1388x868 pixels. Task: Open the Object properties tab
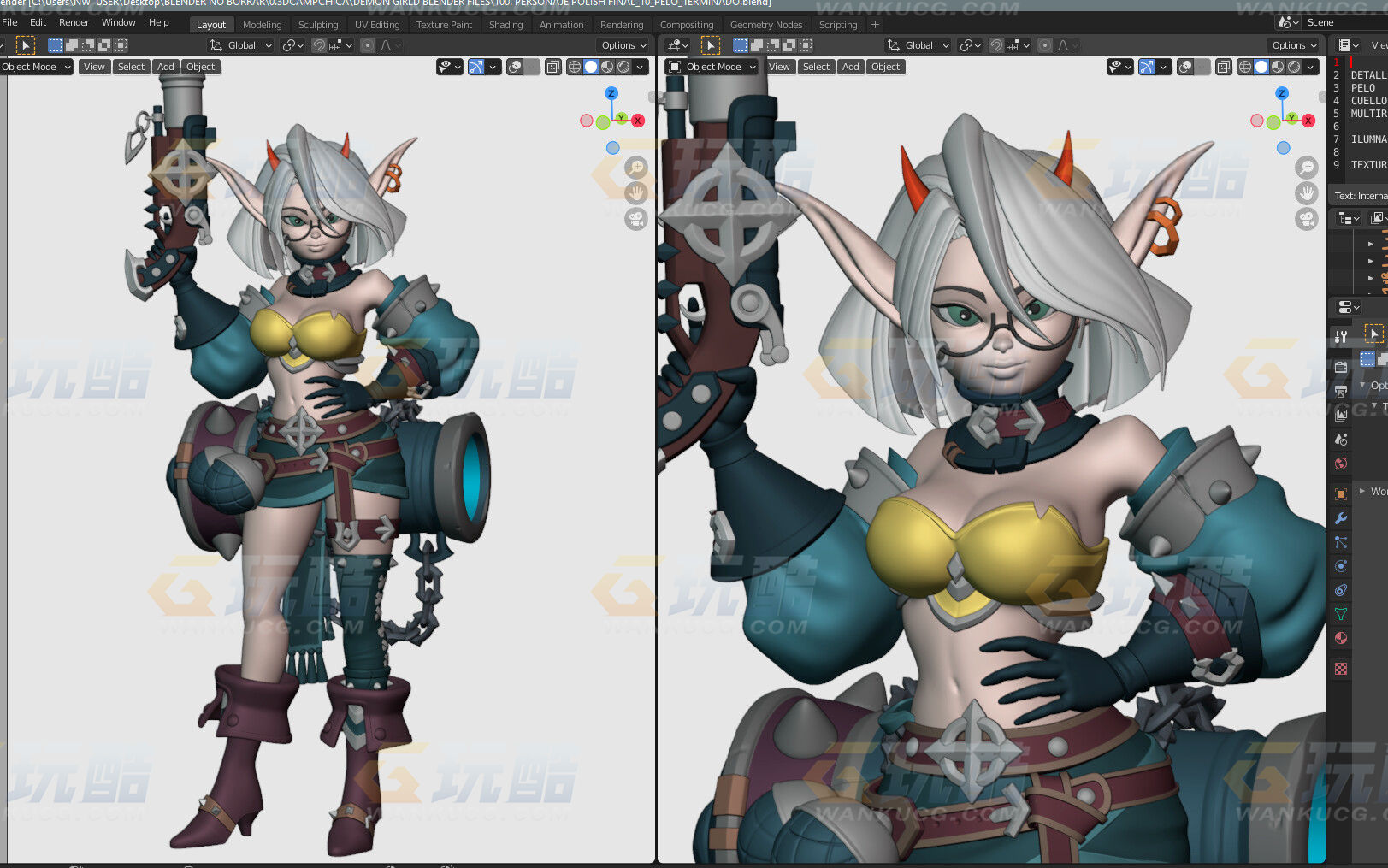(1340, 494)
